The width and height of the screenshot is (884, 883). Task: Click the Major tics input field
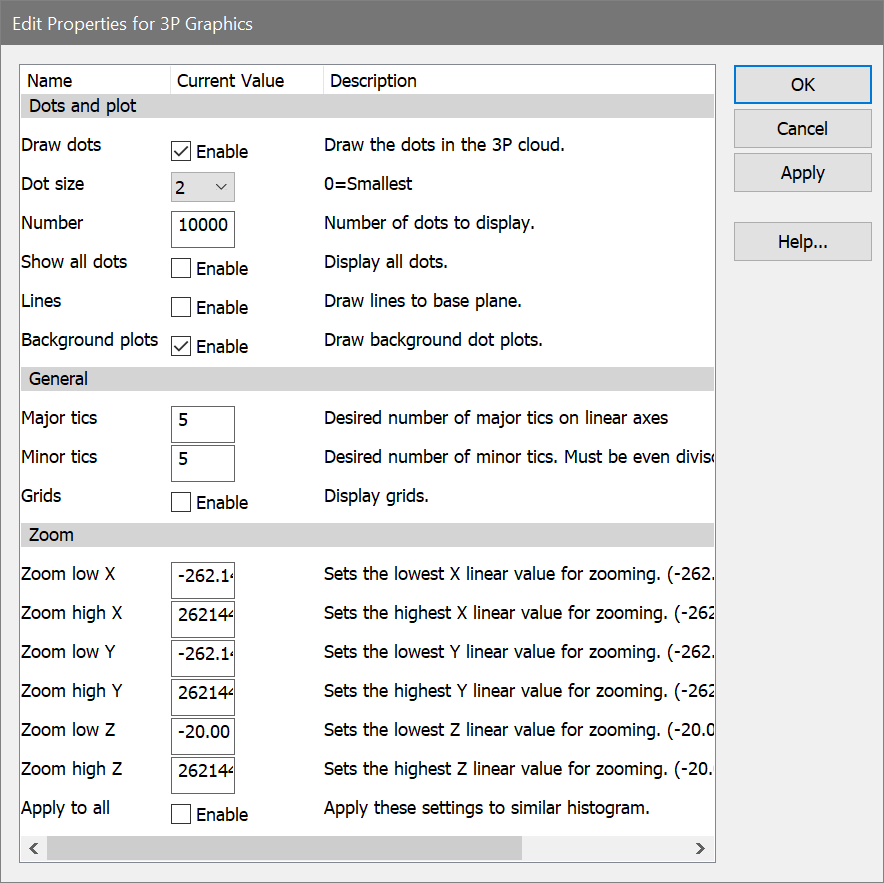[x=203, y=422]
